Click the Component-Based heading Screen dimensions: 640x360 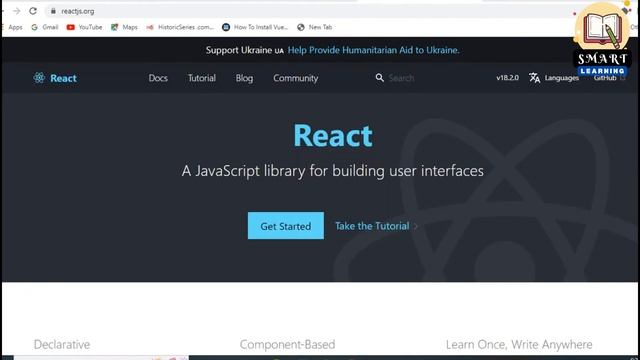[287, 344]
